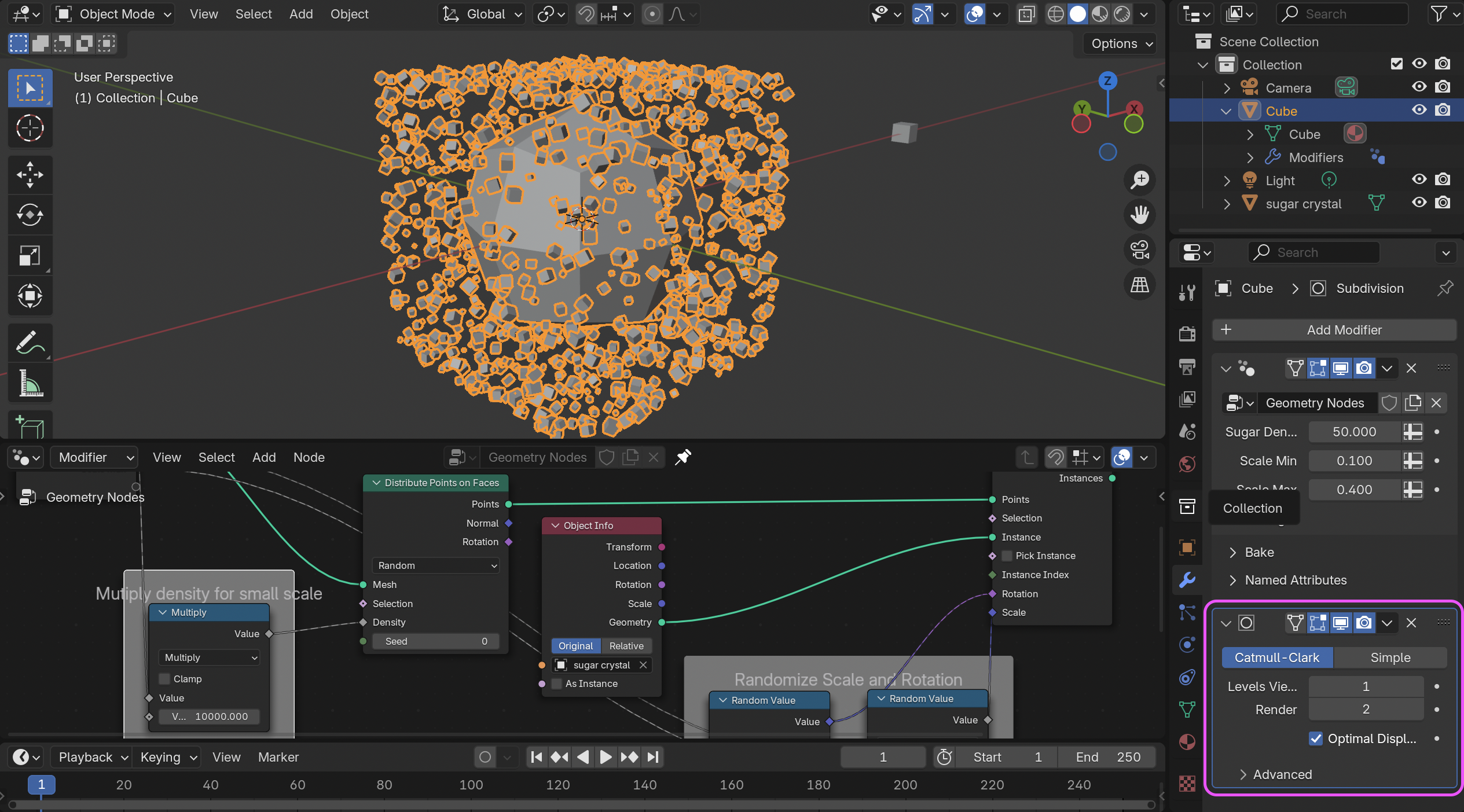Screen dimensions: 1464x812
Task: Choose the Measure ruler tool
Action: click(x=30, y=383)
